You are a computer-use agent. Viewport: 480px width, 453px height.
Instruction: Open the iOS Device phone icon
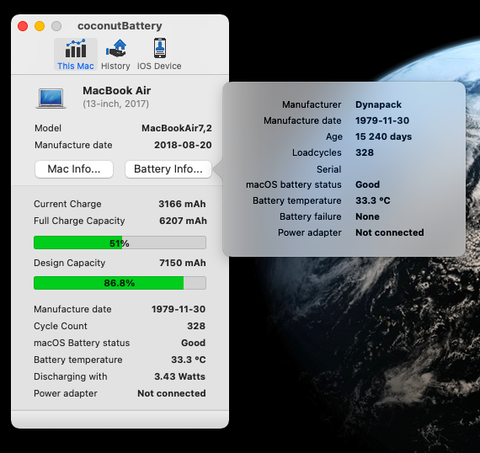point(160,48)
